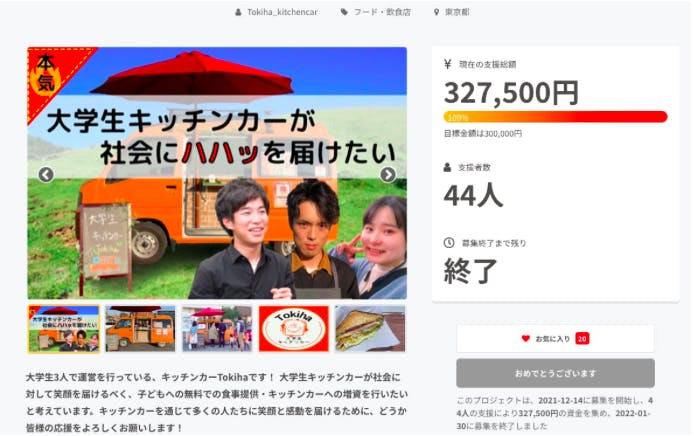Viewport: 694px width, 436px height.
Task: Select the orange kitchen car thumbnail
Action: (140, 329)
